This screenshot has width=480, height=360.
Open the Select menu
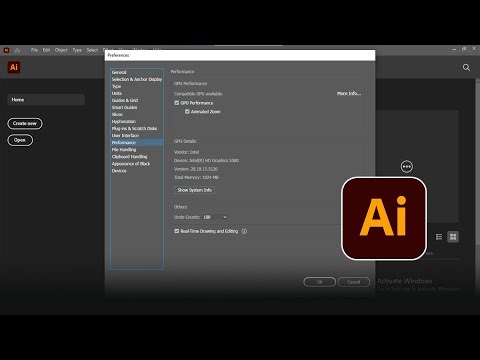(x=92, y=50)
